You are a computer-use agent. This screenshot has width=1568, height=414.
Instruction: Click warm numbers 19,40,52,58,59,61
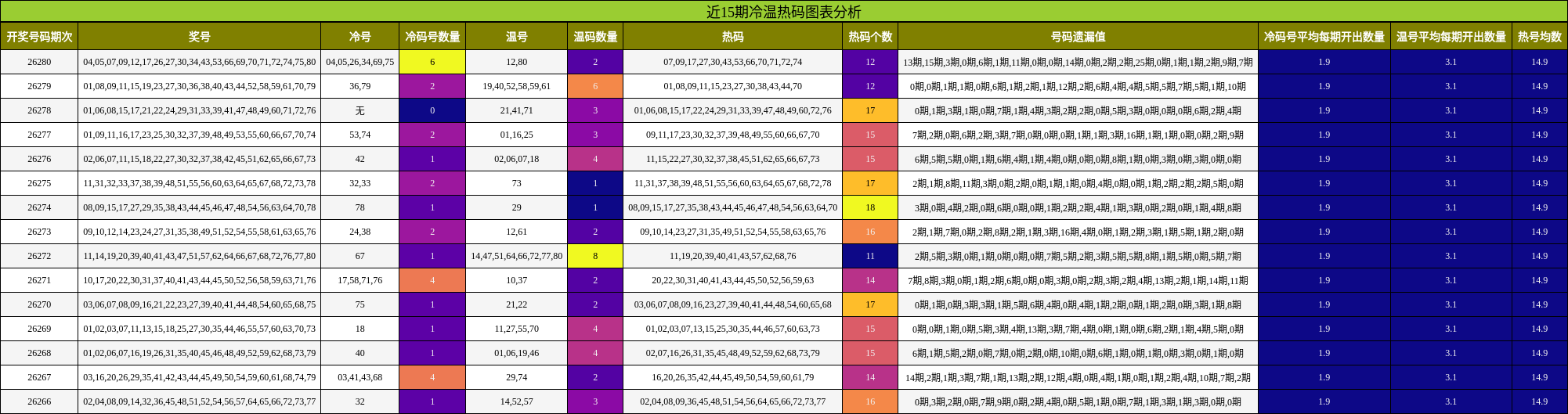pos(517,86)
